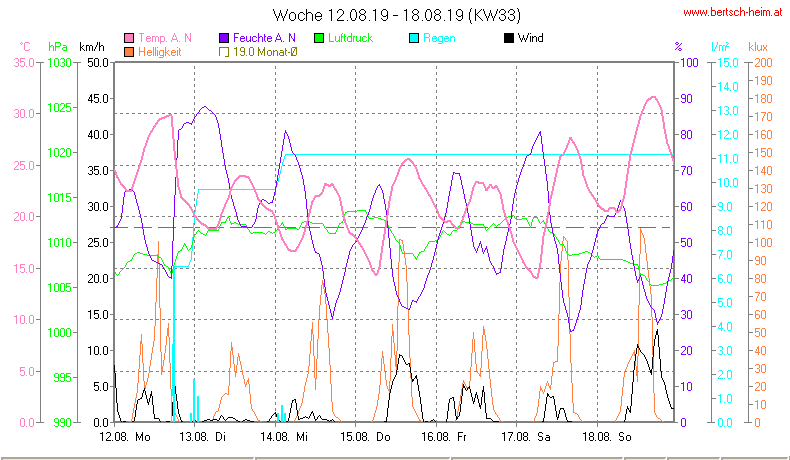The width and height of the screenshot is (790, 460).
Task: Click the 18.08. So date label
Action: pyautogui.click(x=607, y=437)
